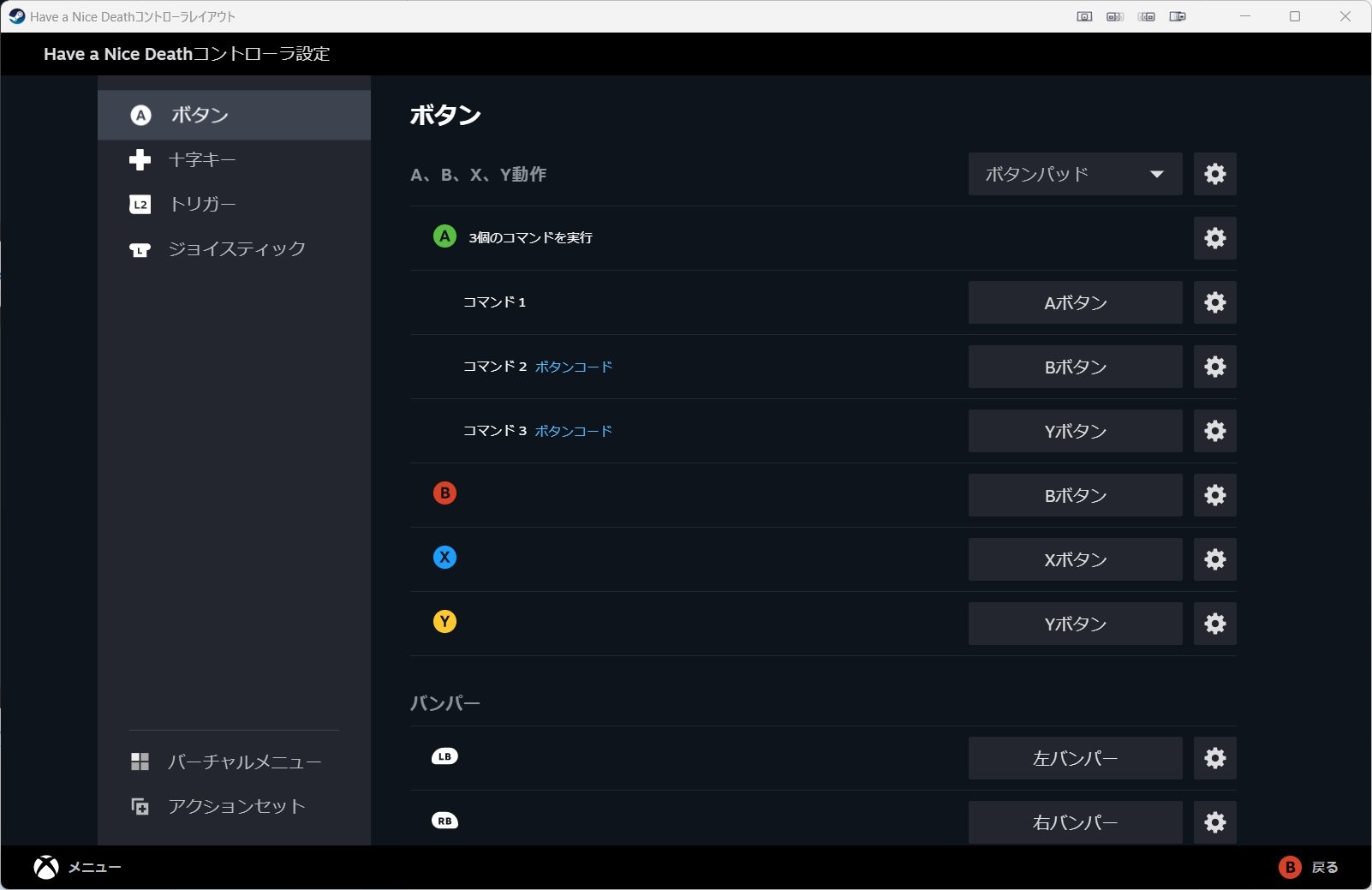Click the RB bumper glyph

coord(444,821)
